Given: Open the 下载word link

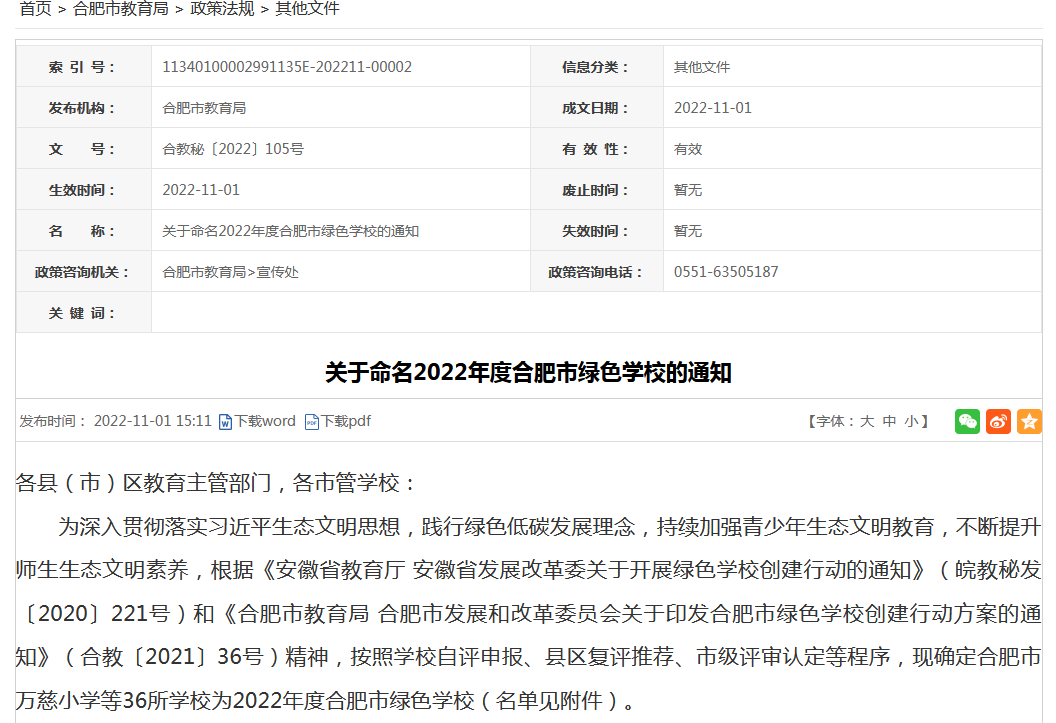Looking at the screenshot, I should 265,421.
